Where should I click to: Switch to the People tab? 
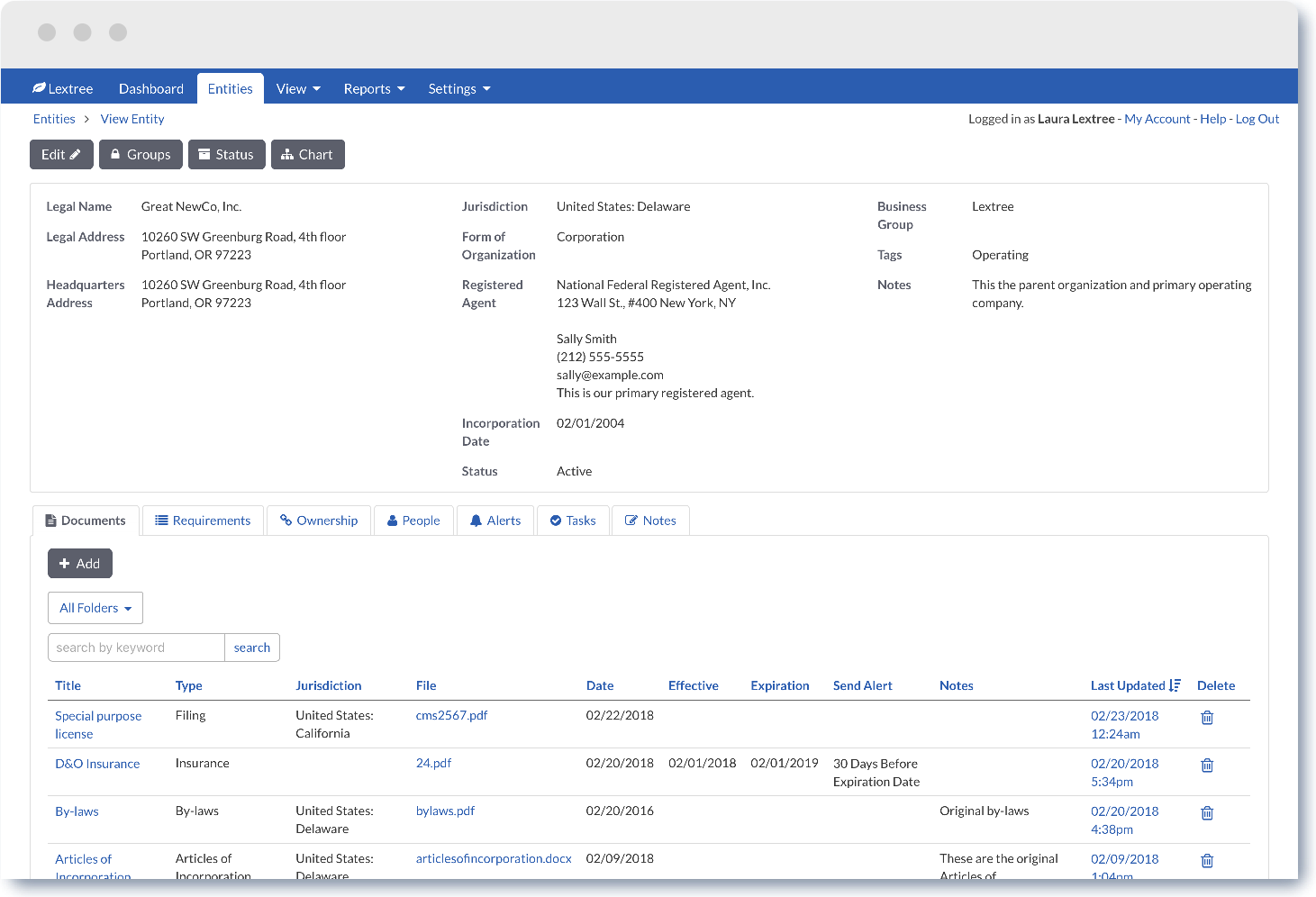pyautogui.click(x=413, y=521)
